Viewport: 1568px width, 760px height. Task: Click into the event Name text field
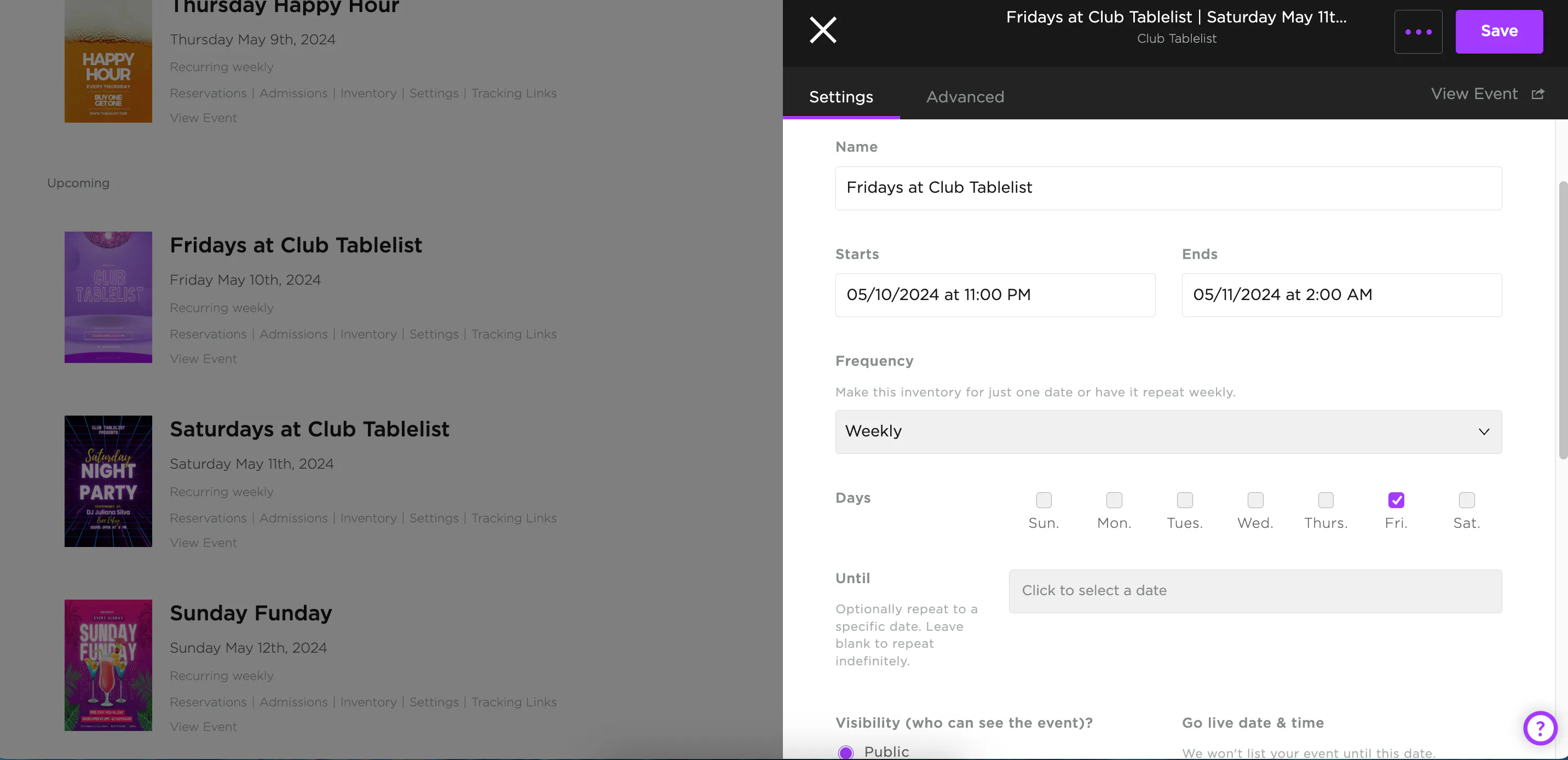point(1168,188)
